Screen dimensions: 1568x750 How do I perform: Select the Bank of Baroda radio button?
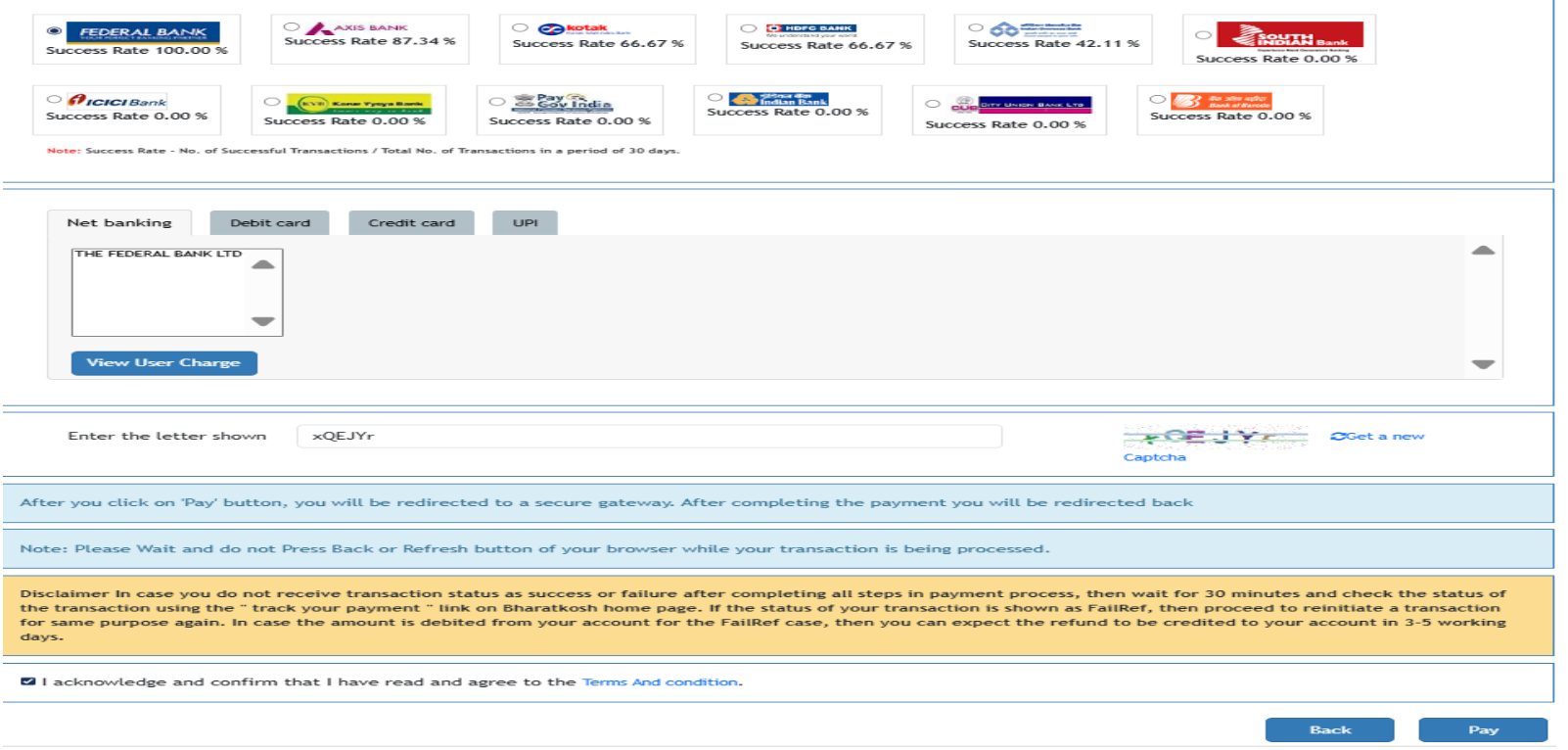pos(1158,100)
